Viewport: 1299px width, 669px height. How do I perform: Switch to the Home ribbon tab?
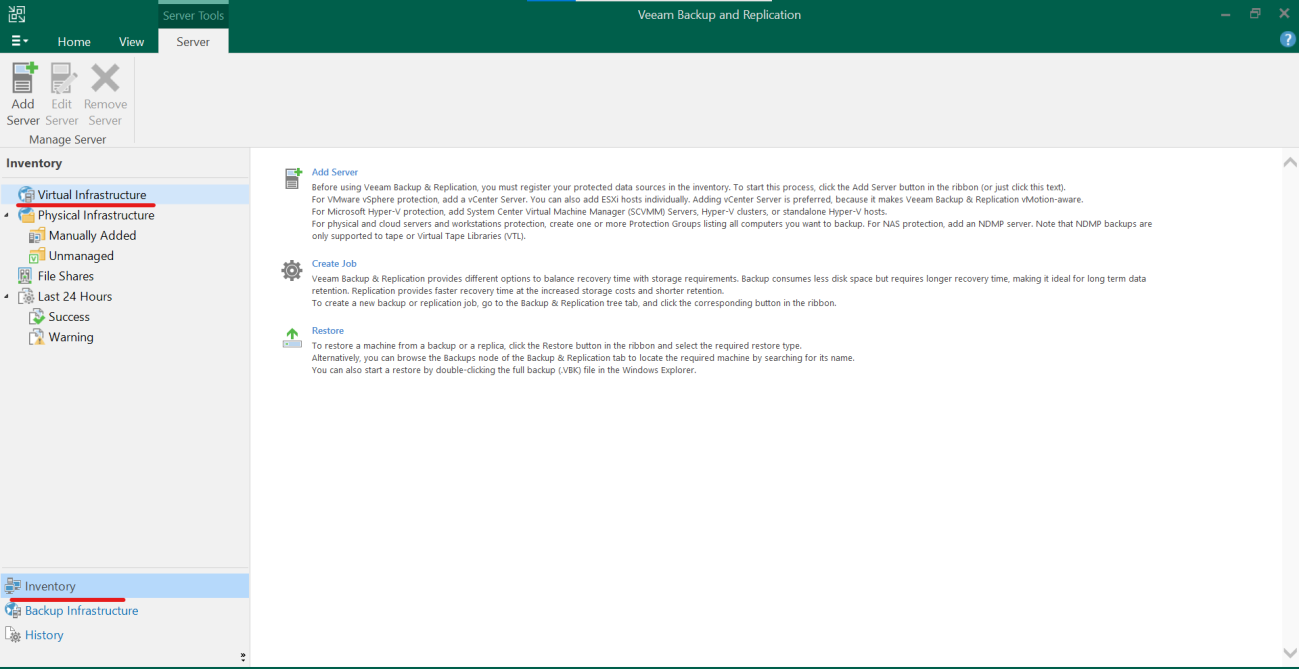pyautogui.click(x=74, y=42)
